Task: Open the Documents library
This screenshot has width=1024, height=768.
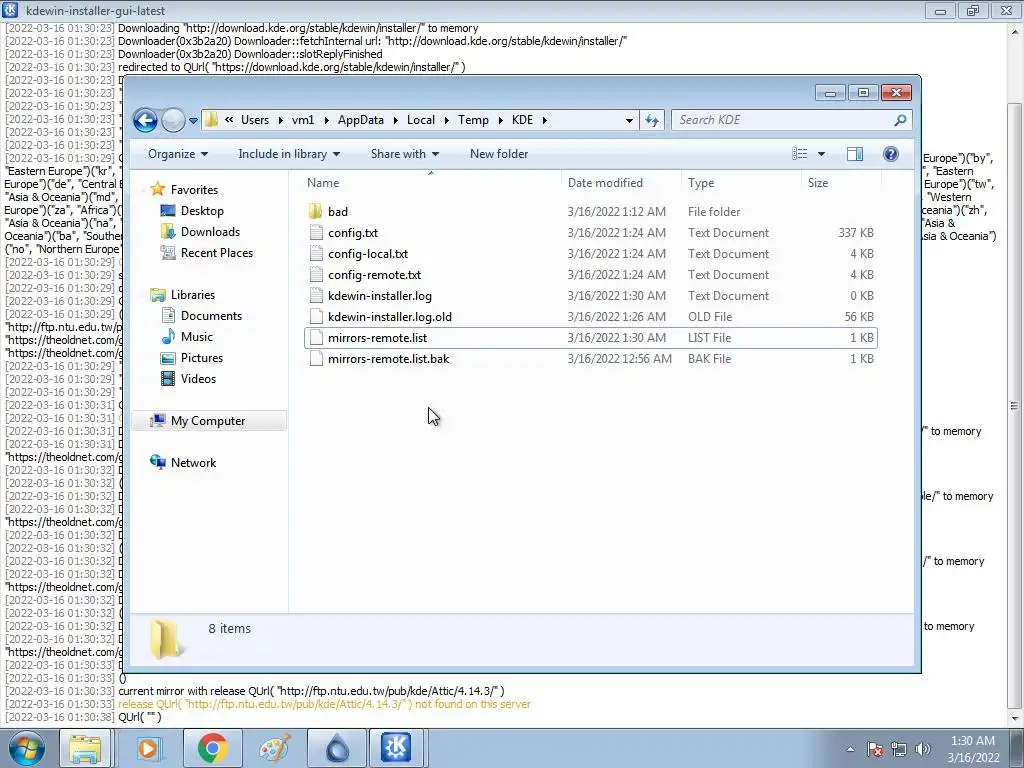Action: point(211,315)
